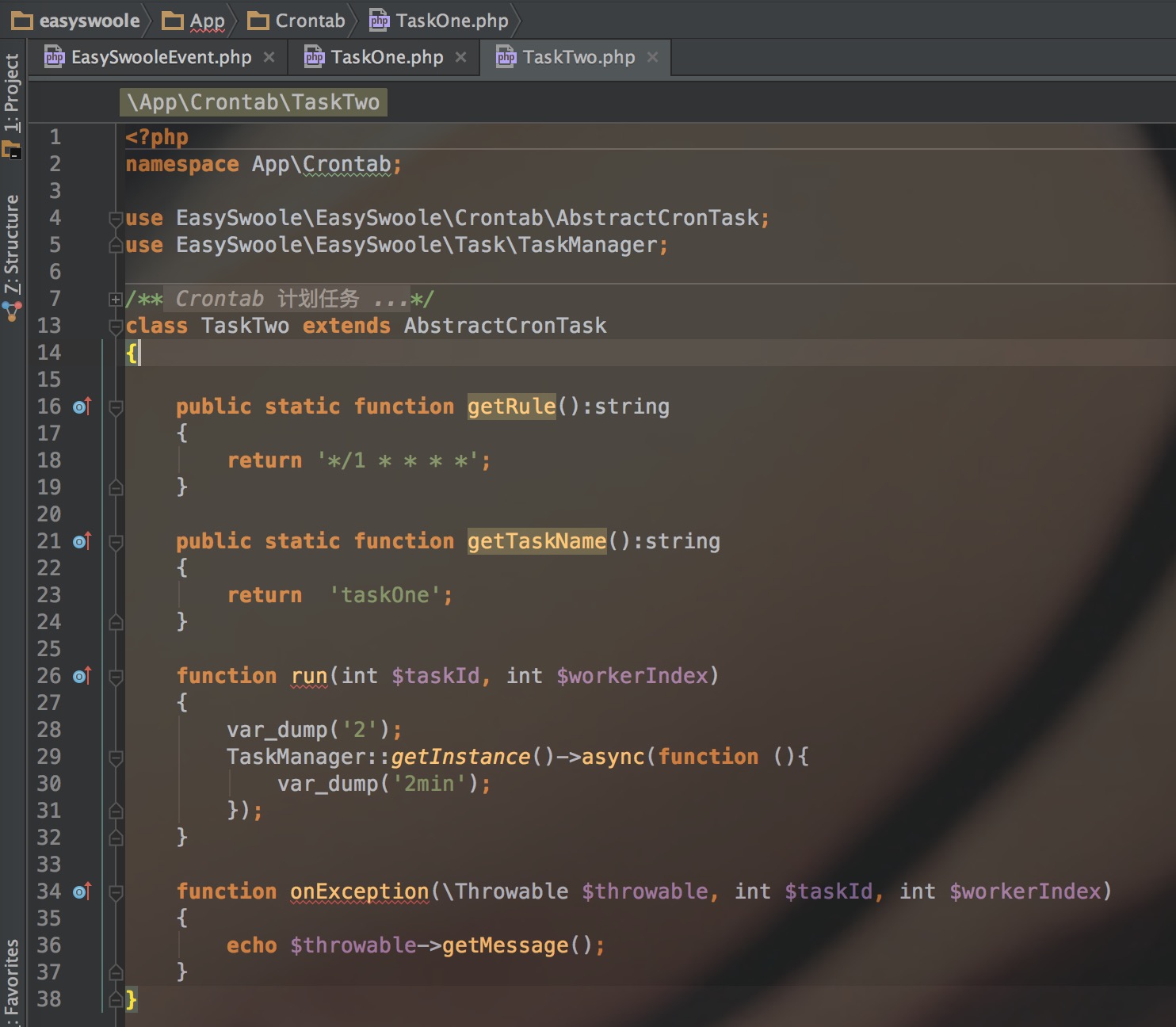Close the TaskOne.php editor tab
This screenshot has width=1176, height=1027.
tap(462, 56)
